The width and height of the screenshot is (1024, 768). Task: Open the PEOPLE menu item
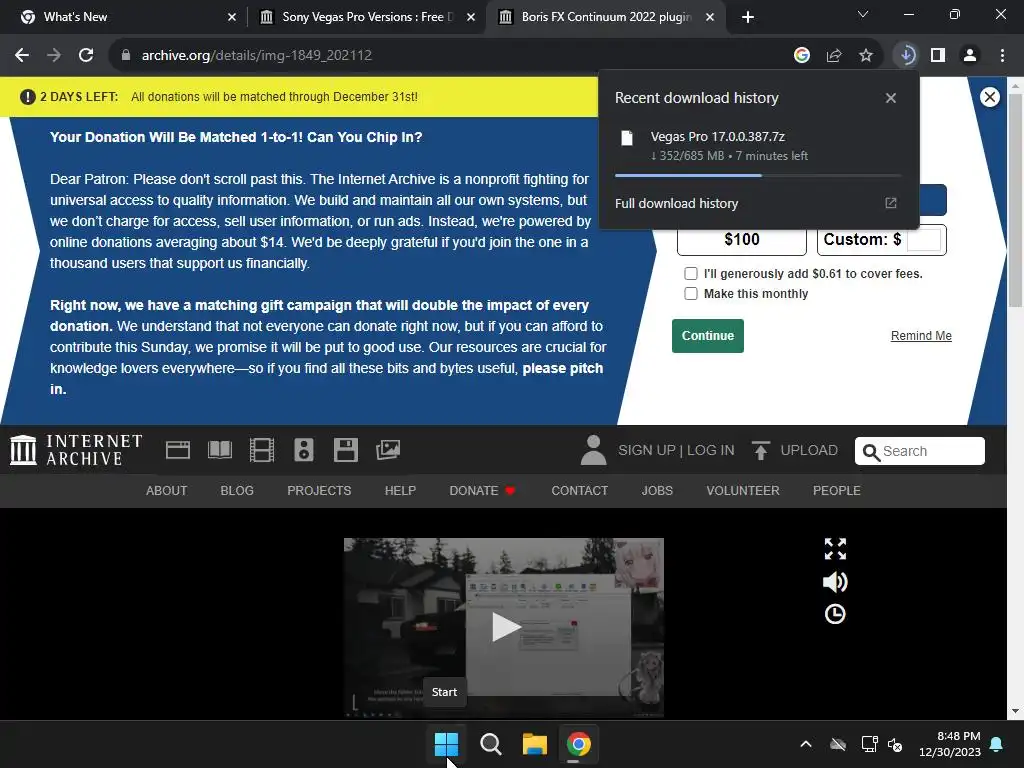837,491
